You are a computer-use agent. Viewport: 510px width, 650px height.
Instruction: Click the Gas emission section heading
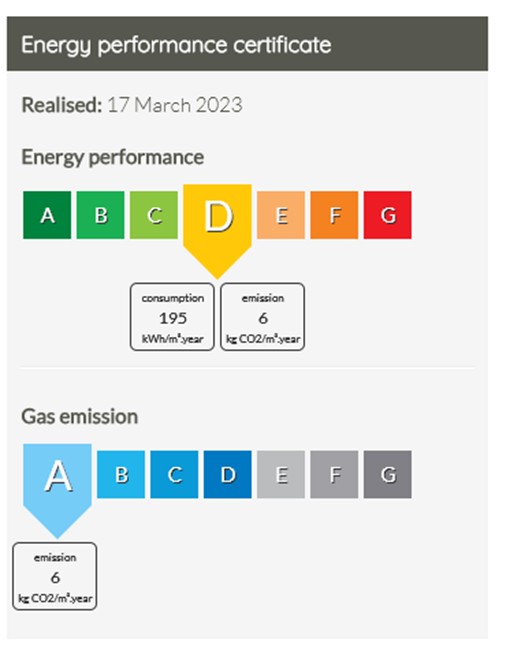pos(80,416)
